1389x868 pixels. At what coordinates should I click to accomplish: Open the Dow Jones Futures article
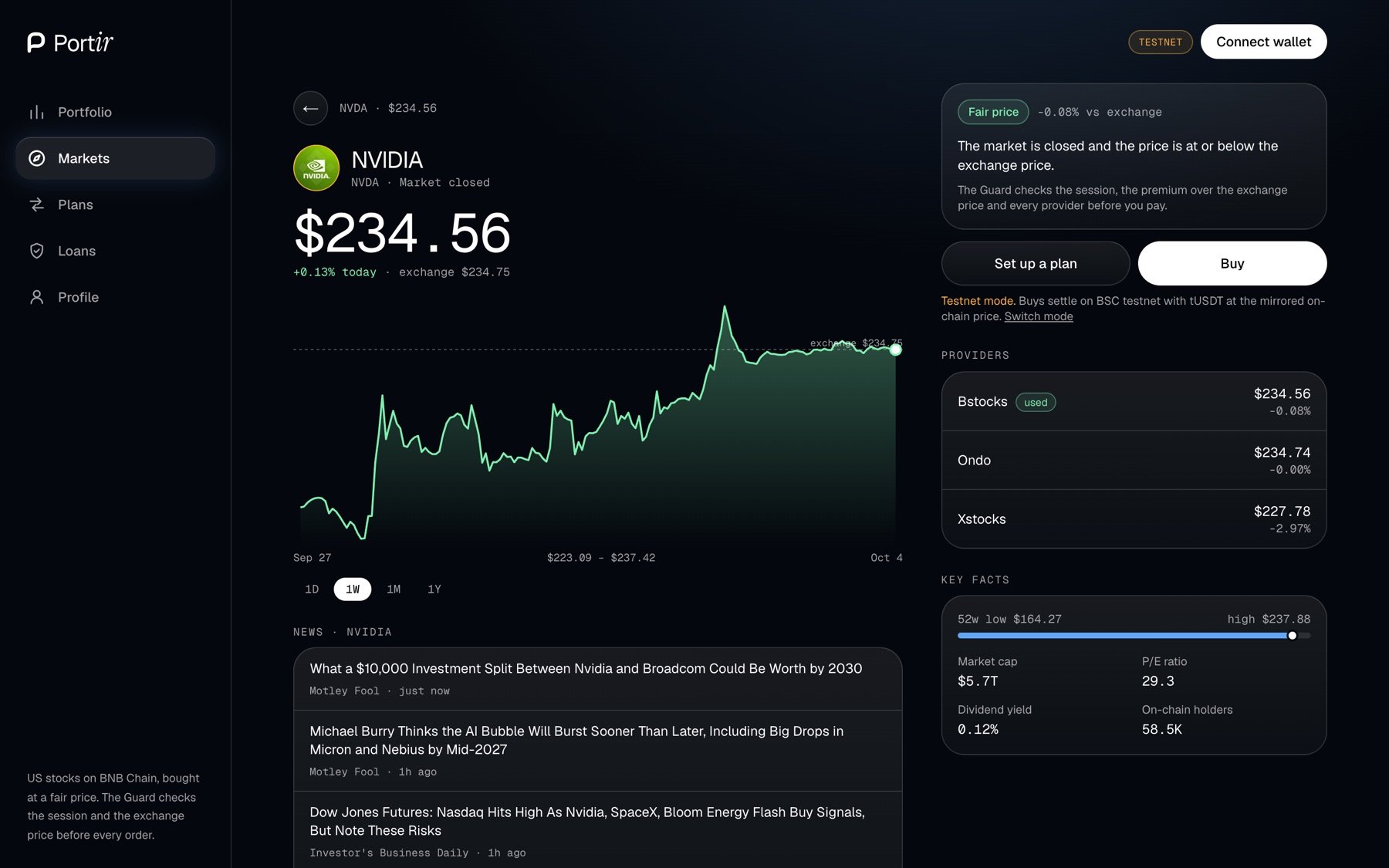(x=598, y=831)
